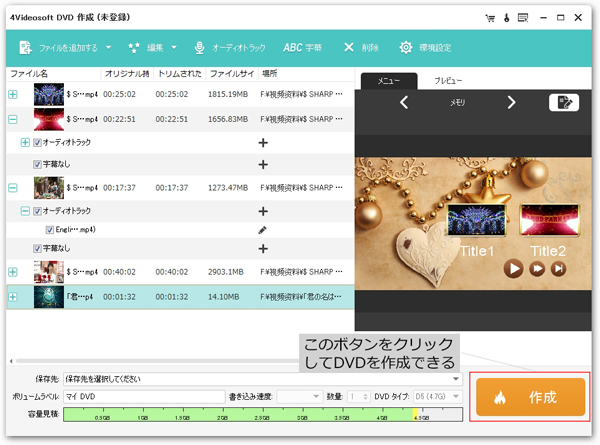Click the F:¥視頻資料¥「君の名は… path cell
The width and height of the screenshot is (600, 445).
[301, 297]
